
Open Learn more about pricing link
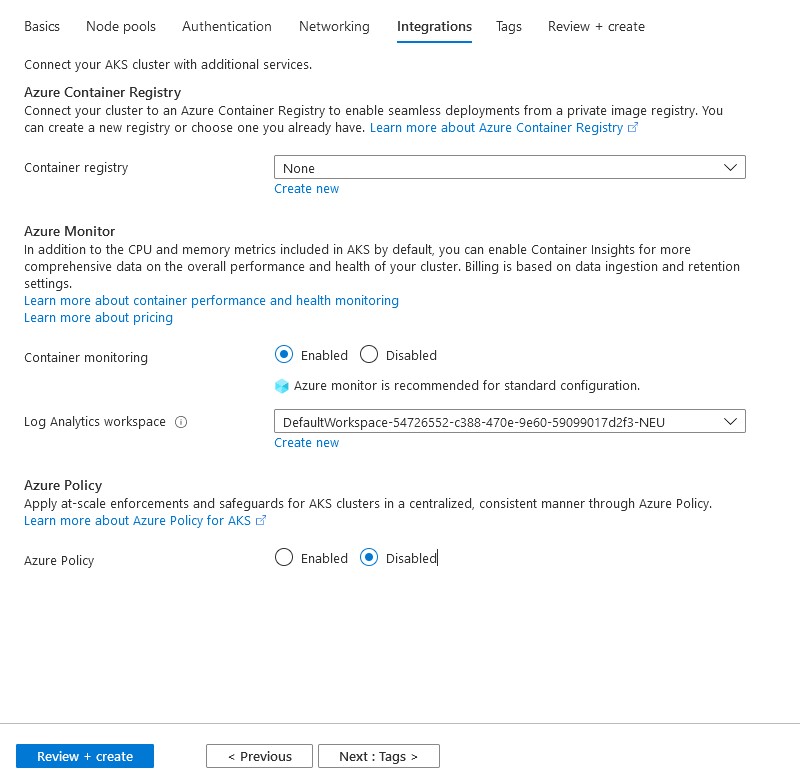coord(98,318)
